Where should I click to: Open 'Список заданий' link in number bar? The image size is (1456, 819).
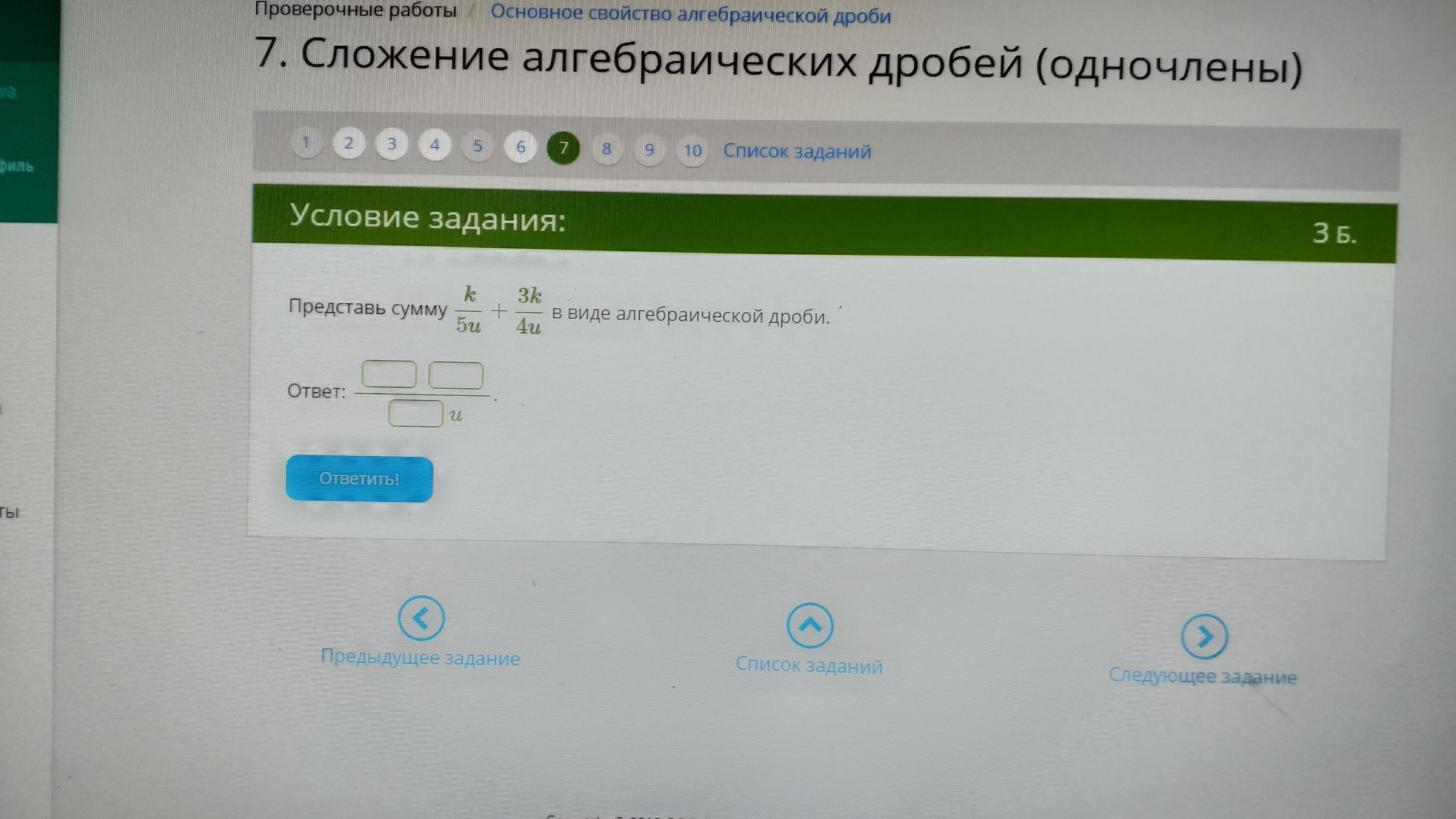point(797,151)
